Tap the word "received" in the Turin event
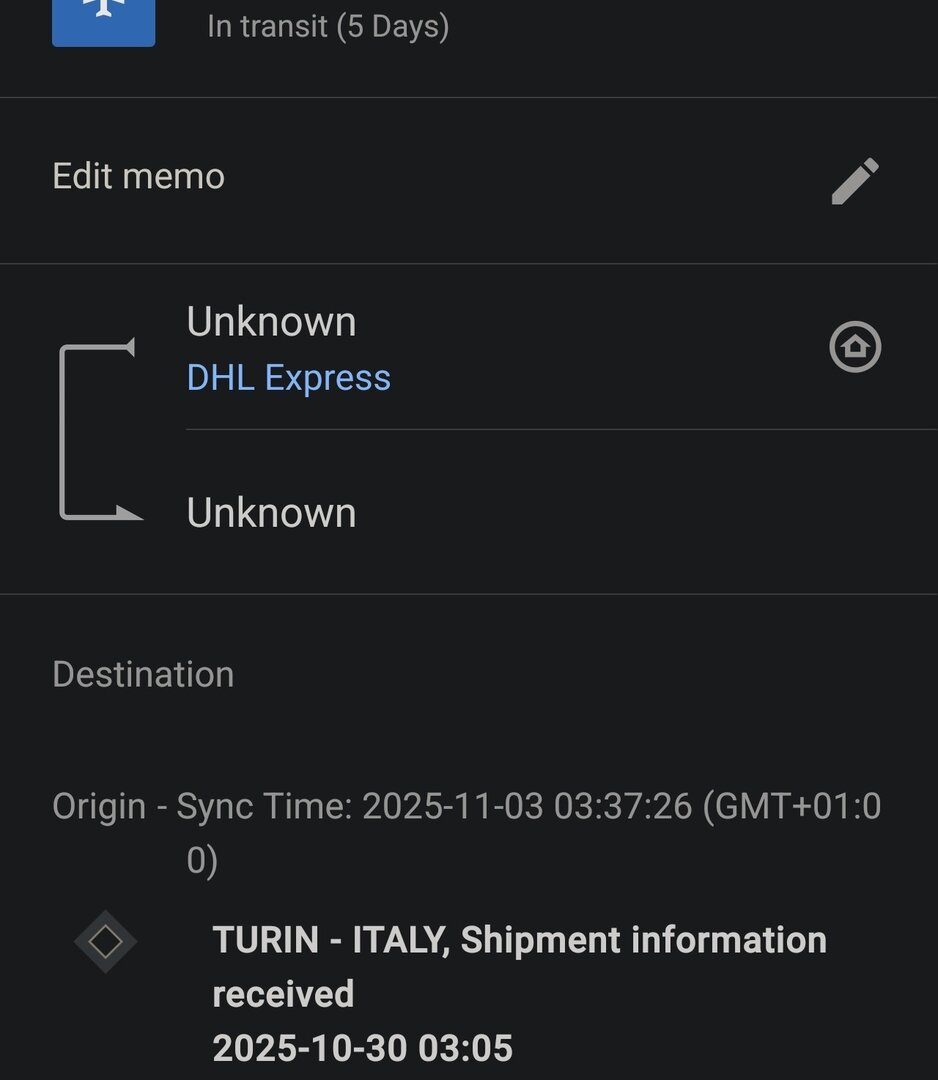 pyautogui.click(x=283, y=994)
